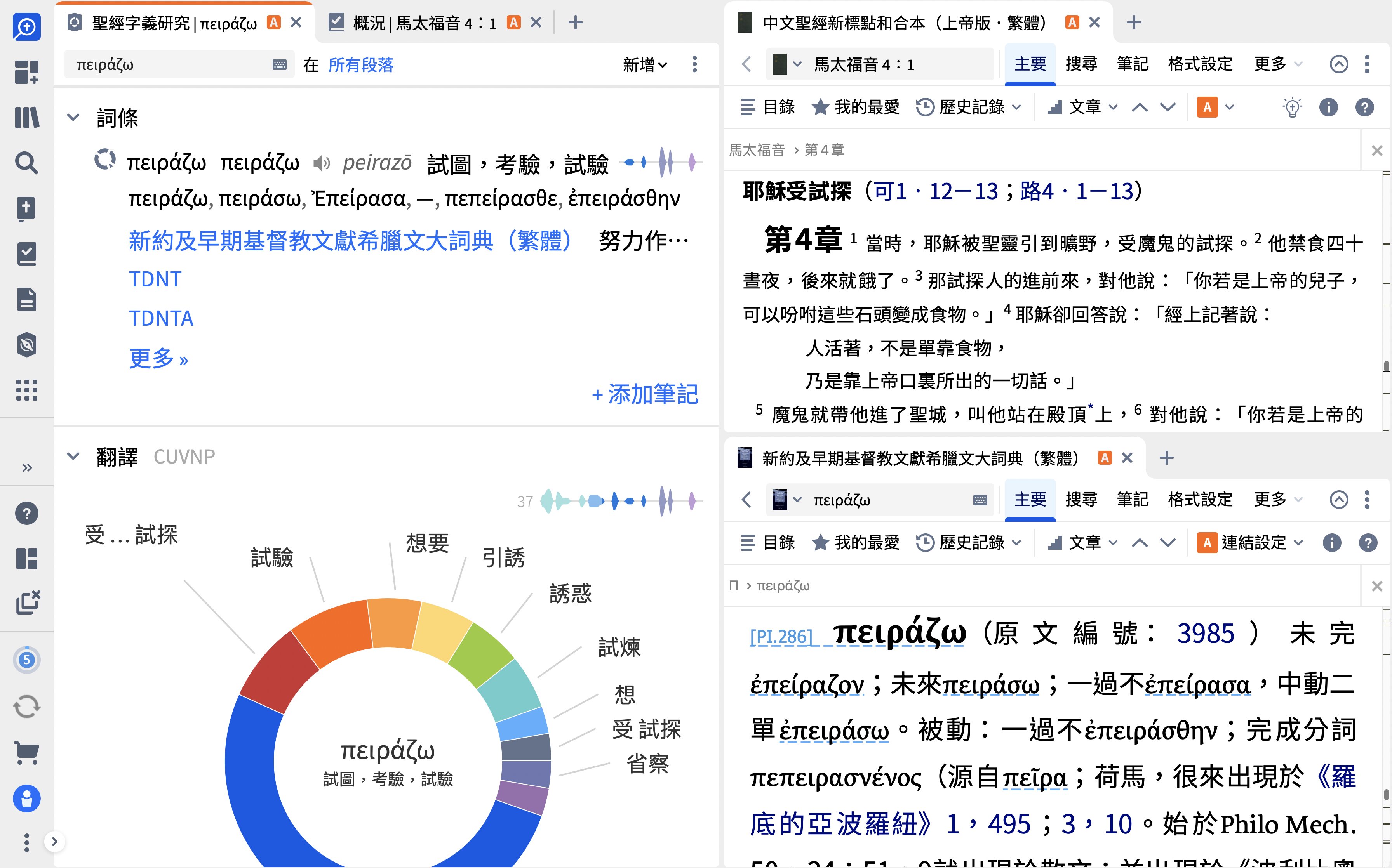Open the grid apps icon in sidebar
Image resolution: width=1392 pixels, height=868 pixels.
tap(26, 391)
